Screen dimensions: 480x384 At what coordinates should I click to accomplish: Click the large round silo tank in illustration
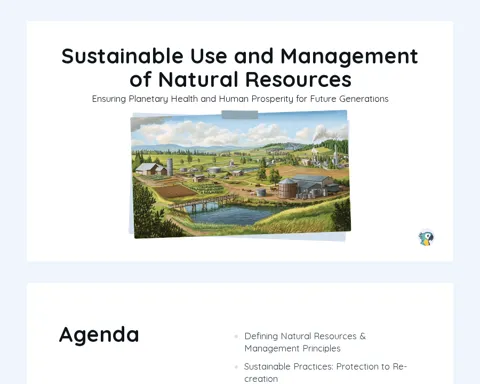287,188
